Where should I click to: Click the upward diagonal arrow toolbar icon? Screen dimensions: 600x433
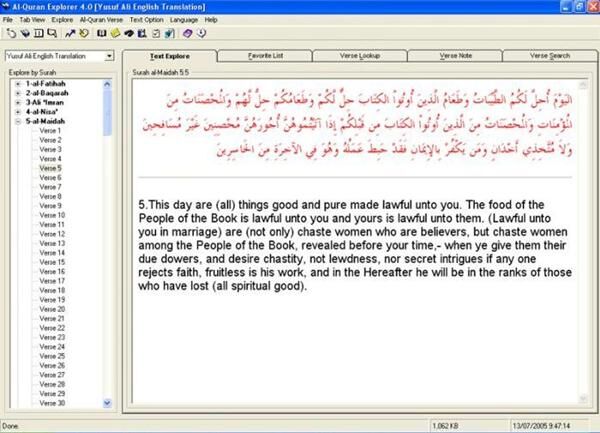click(x=70, y=34)
